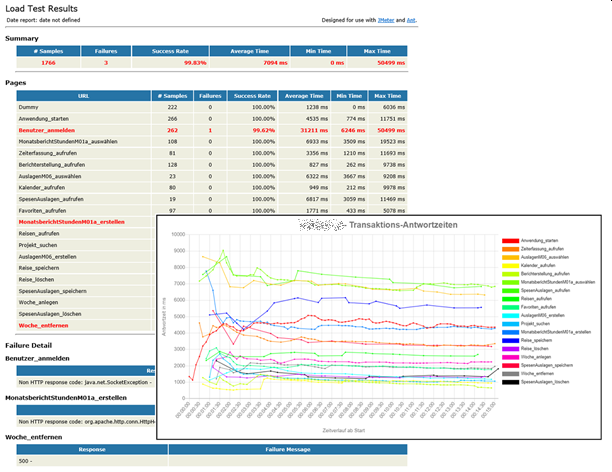Click the Response header under Woche_entfernen

click(x=92, y=449)
